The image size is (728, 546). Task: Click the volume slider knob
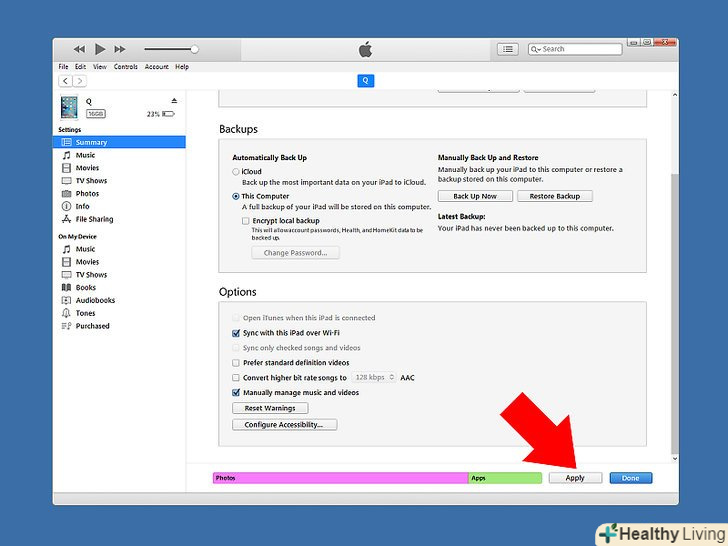[x=195, y=49]
